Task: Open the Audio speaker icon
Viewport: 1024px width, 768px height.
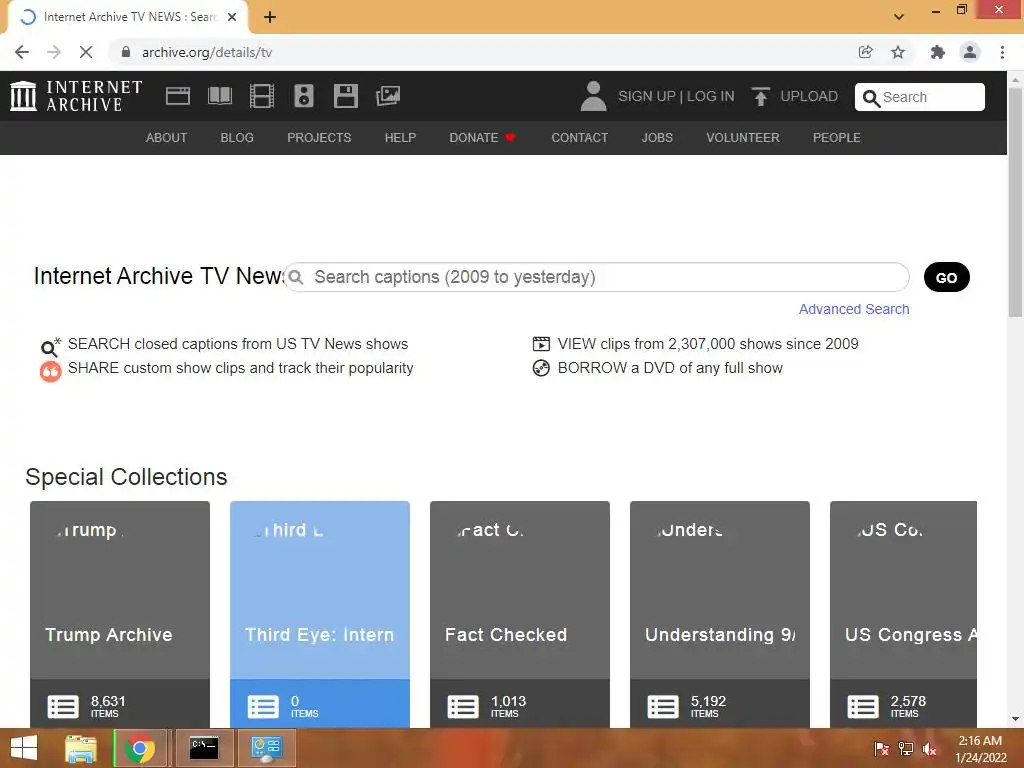Action: click(x=304, y=96)
